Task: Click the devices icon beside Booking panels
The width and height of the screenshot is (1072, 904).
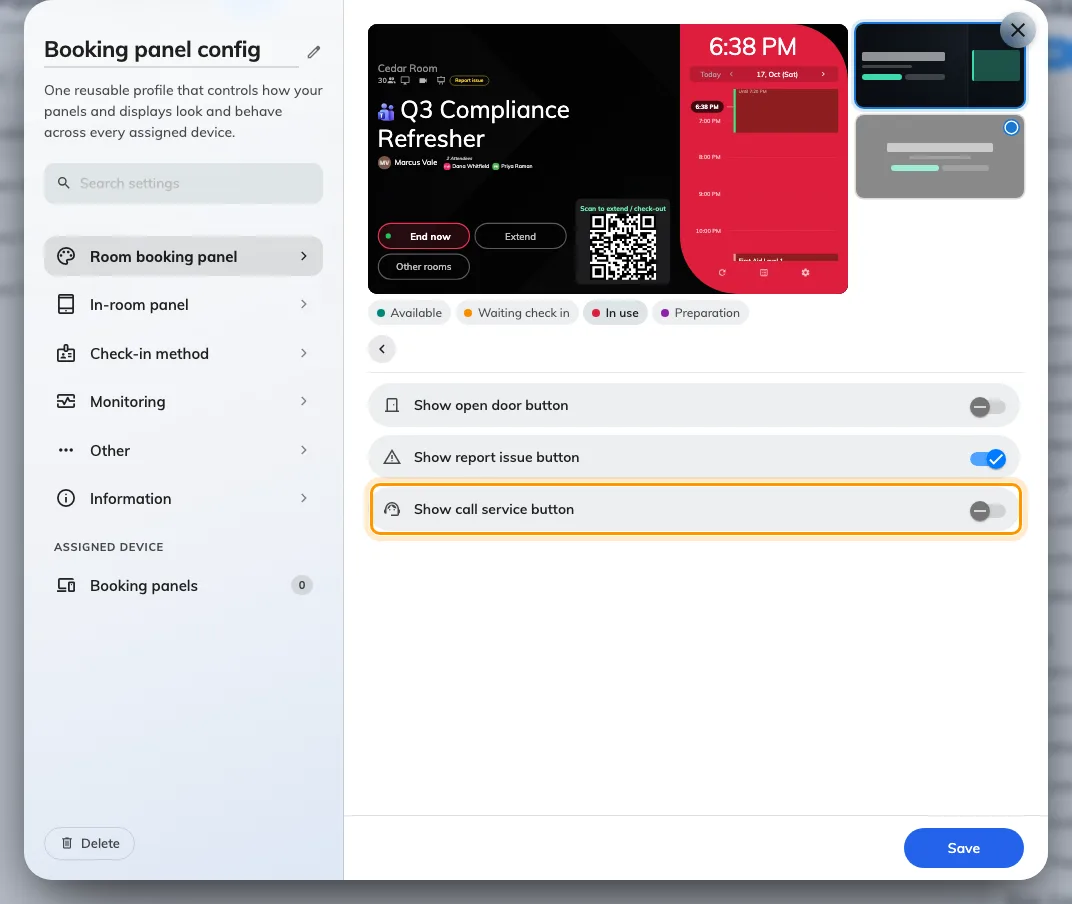Action: (x=66, y=585)
